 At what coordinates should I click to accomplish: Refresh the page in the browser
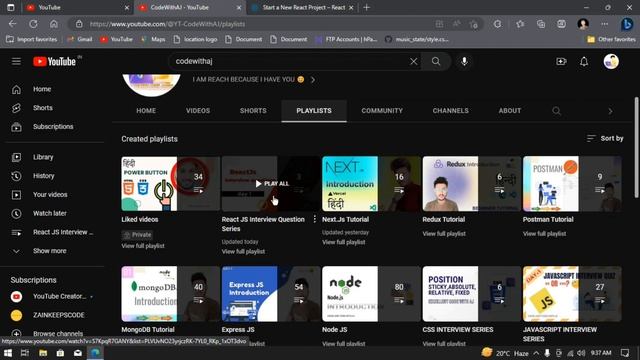click(33, 24)
